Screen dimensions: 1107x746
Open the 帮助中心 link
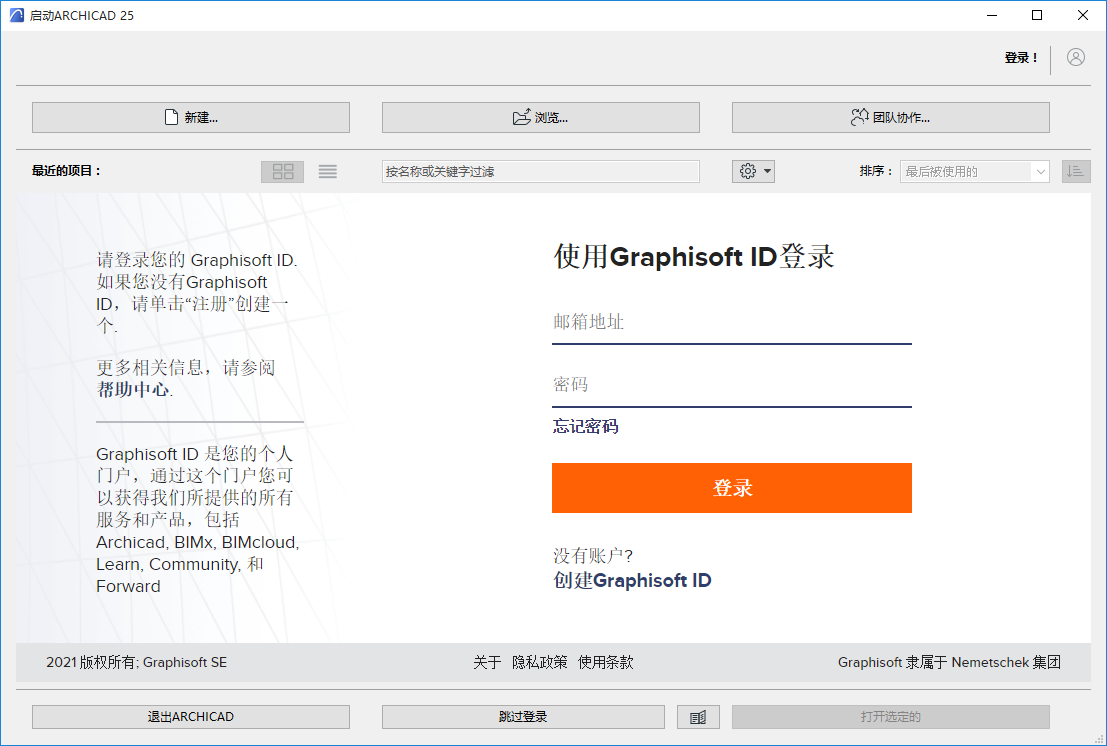133,390
